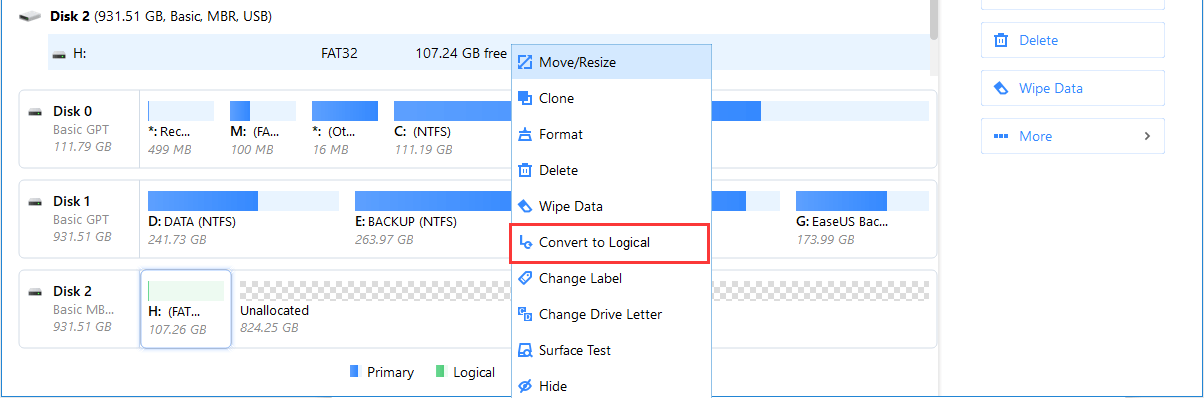
Task: Select Change Drive Letter menu entry
Action: [x=611, y=314]
